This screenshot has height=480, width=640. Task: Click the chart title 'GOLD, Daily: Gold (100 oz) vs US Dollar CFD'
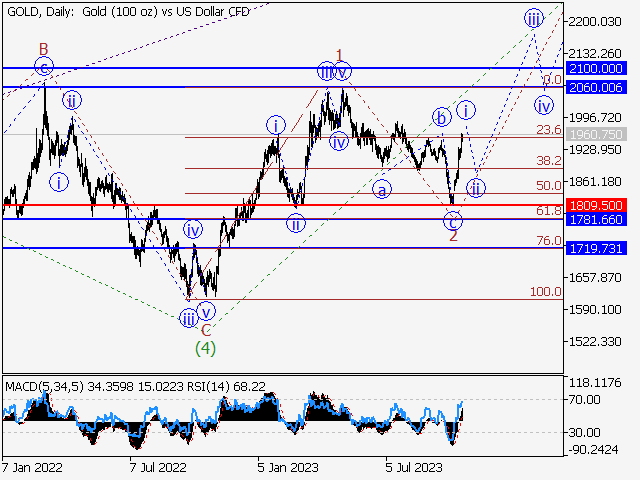pyautogui.click(x=128, y=11)
